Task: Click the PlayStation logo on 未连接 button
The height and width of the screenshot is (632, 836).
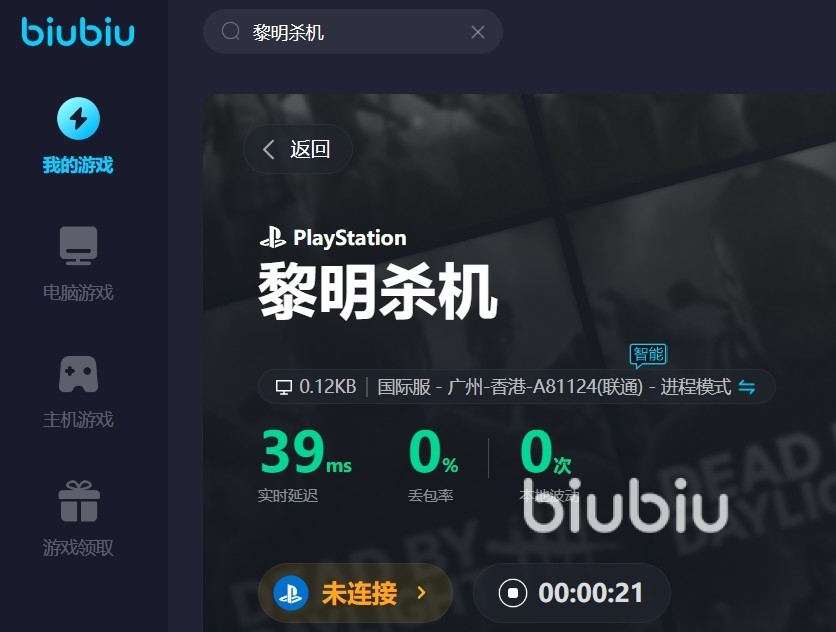Action: (x=291, y=593)
